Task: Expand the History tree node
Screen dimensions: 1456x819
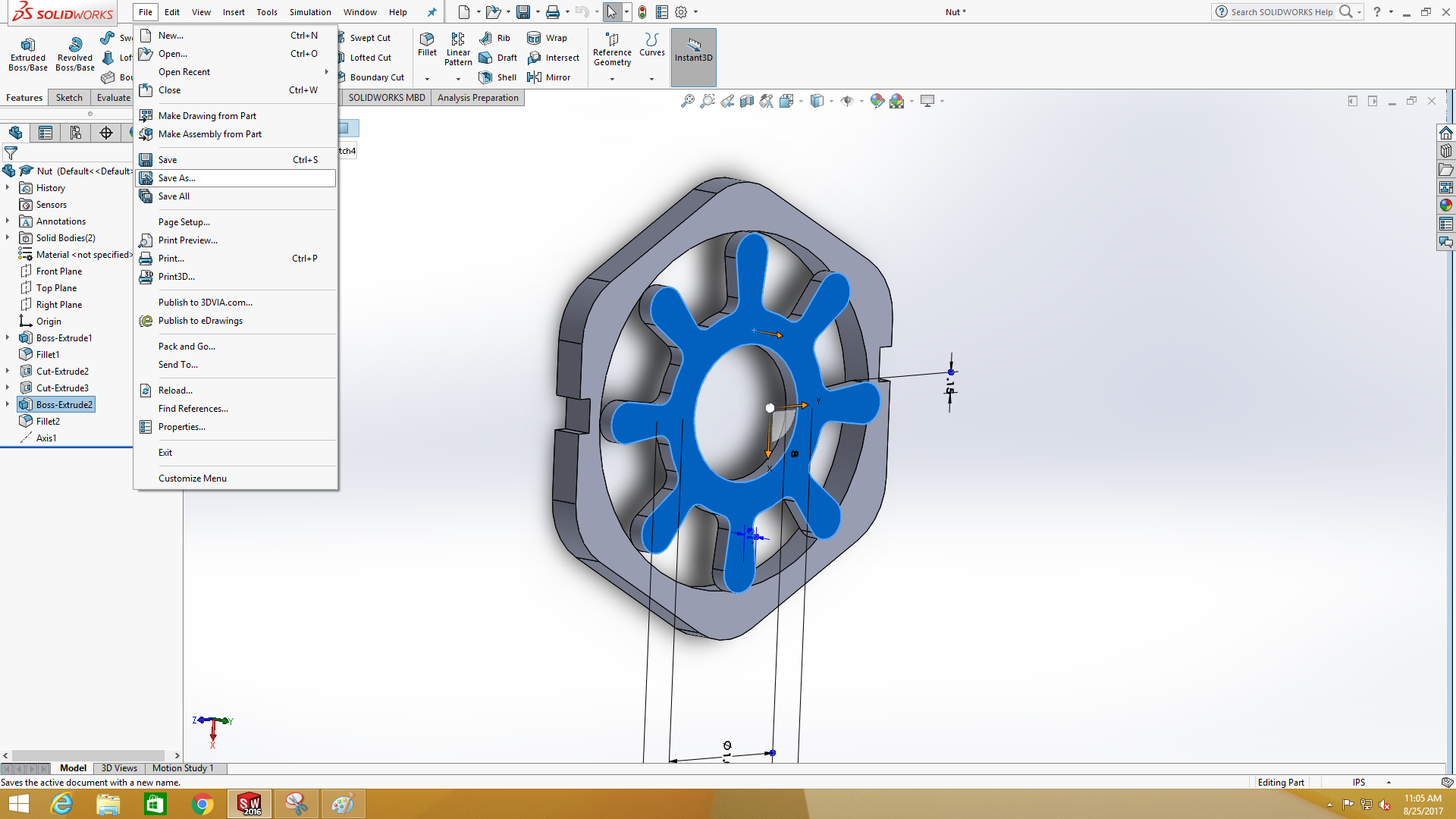Action: point(8,187)
